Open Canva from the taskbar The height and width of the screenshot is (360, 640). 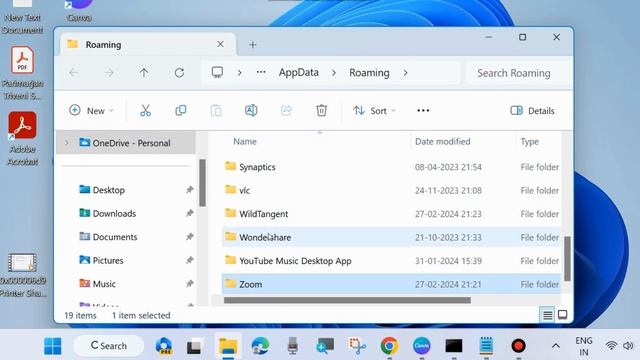click(422, 346)
